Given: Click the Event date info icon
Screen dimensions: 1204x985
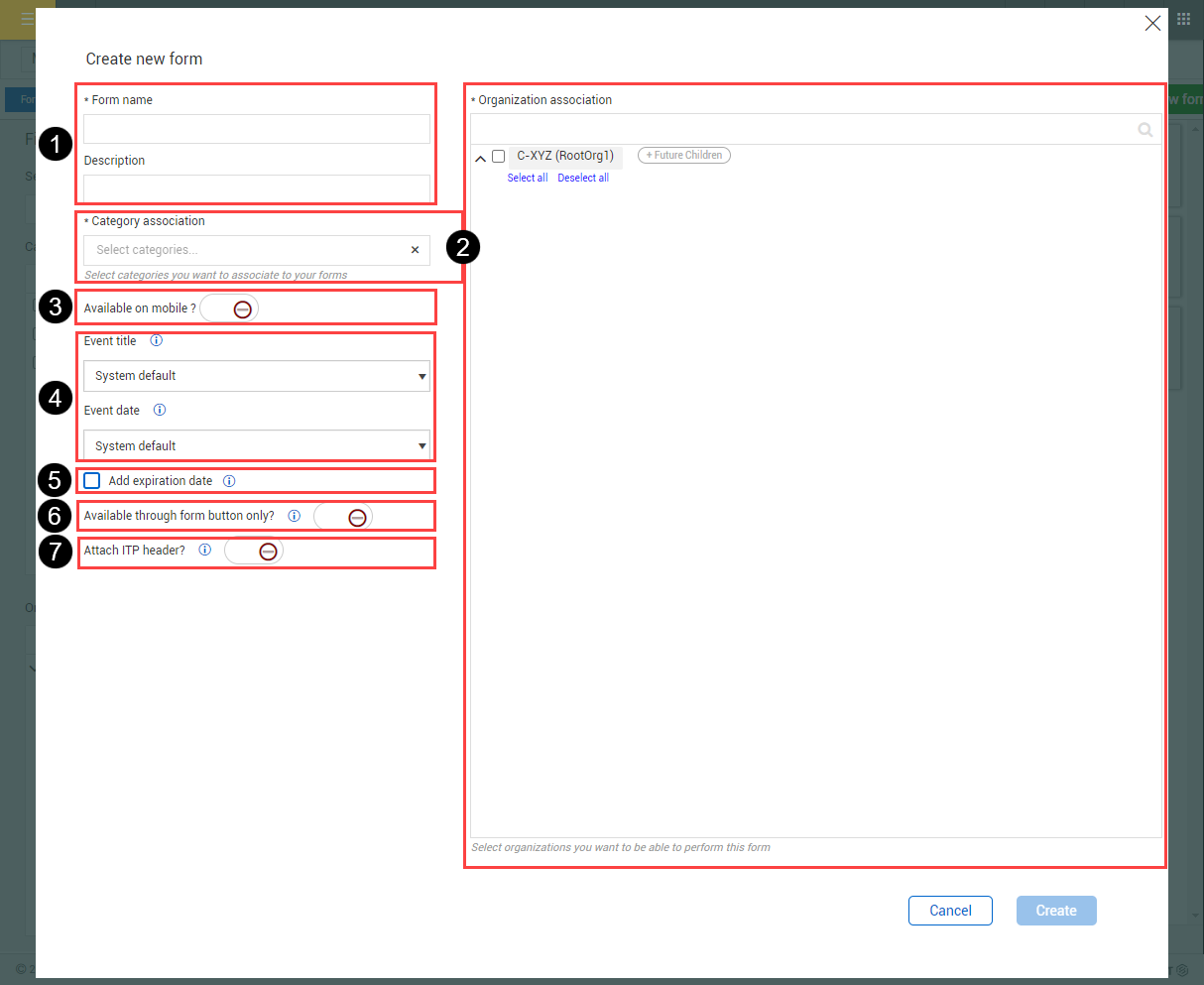Looking at the screenshot, I should point(160,410).
